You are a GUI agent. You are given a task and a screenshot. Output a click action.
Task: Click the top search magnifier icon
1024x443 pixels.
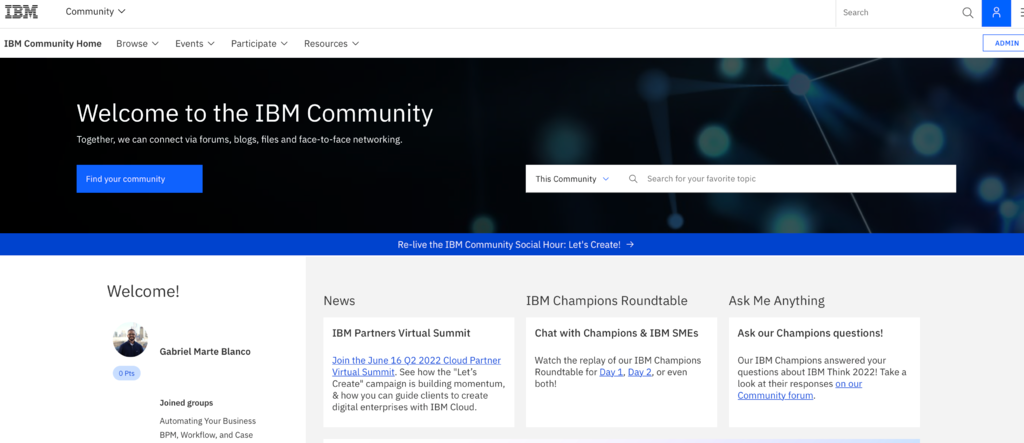click(967, 12)
